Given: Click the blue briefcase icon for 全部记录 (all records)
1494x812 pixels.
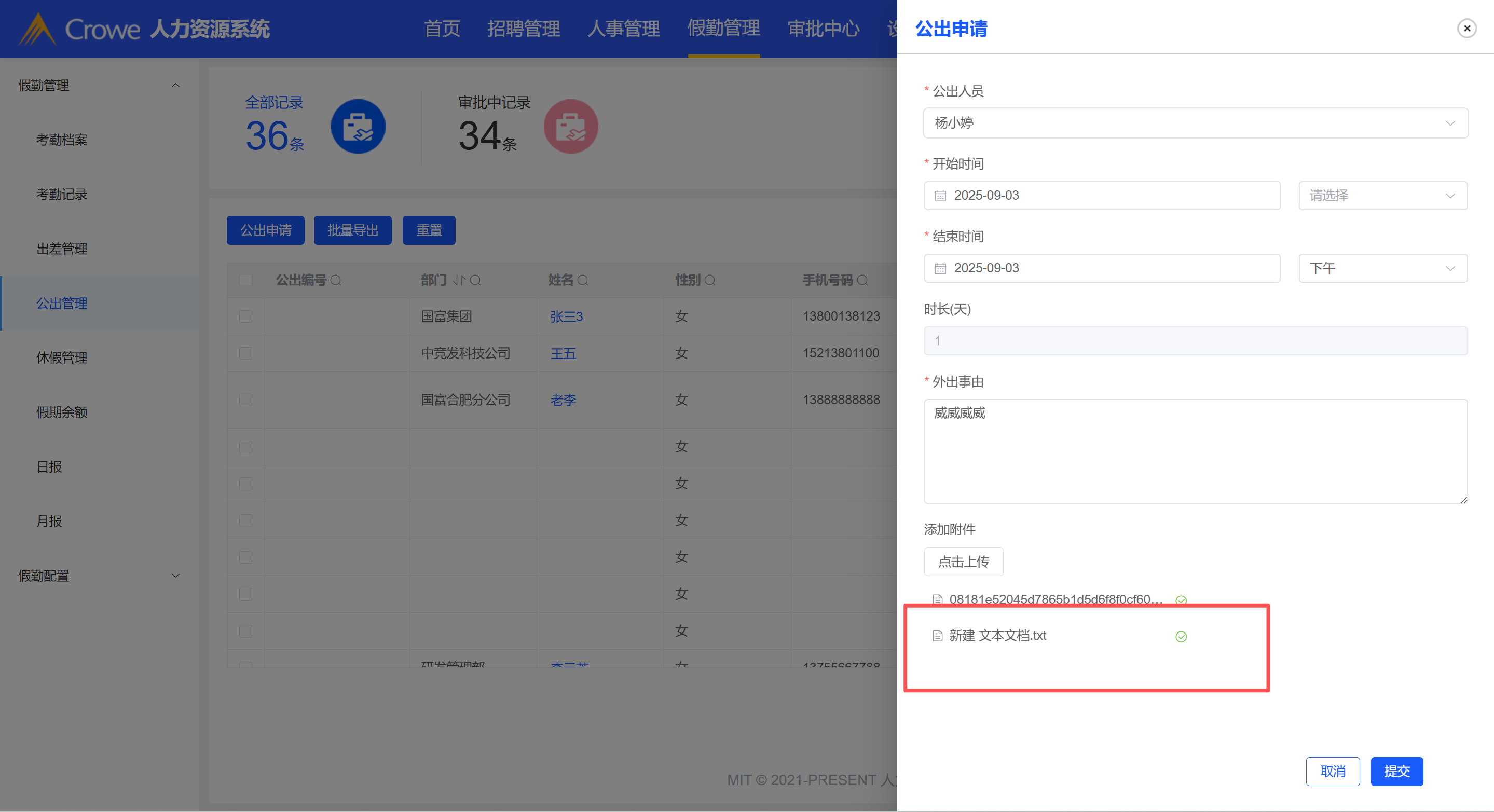Looking at the screenshot, I should (358, 127).
